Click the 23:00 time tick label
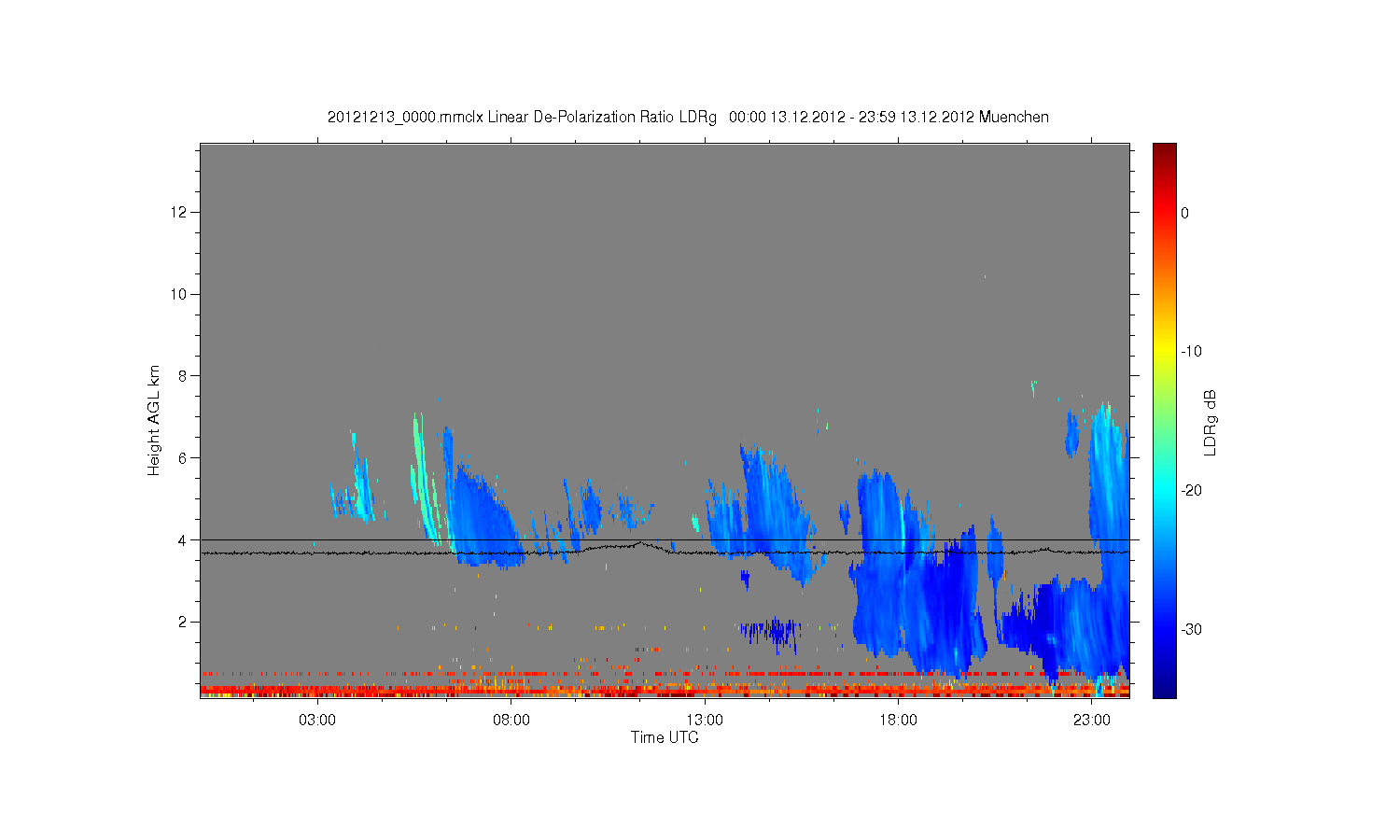The width and height of the screenshot is (1400, 840). [1092, 721]
